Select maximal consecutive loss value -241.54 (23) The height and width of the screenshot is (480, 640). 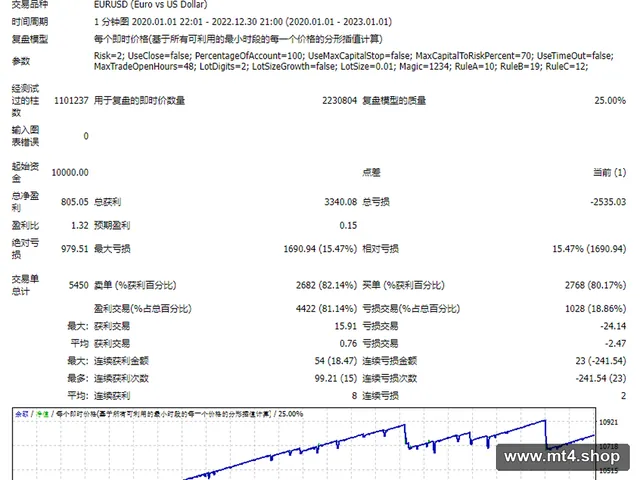point(600,378)
